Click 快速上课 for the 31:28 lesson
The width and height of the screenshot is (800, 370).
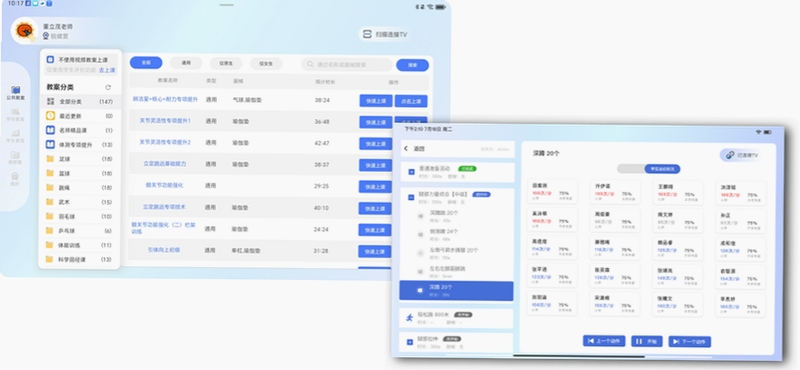[374, 252]
